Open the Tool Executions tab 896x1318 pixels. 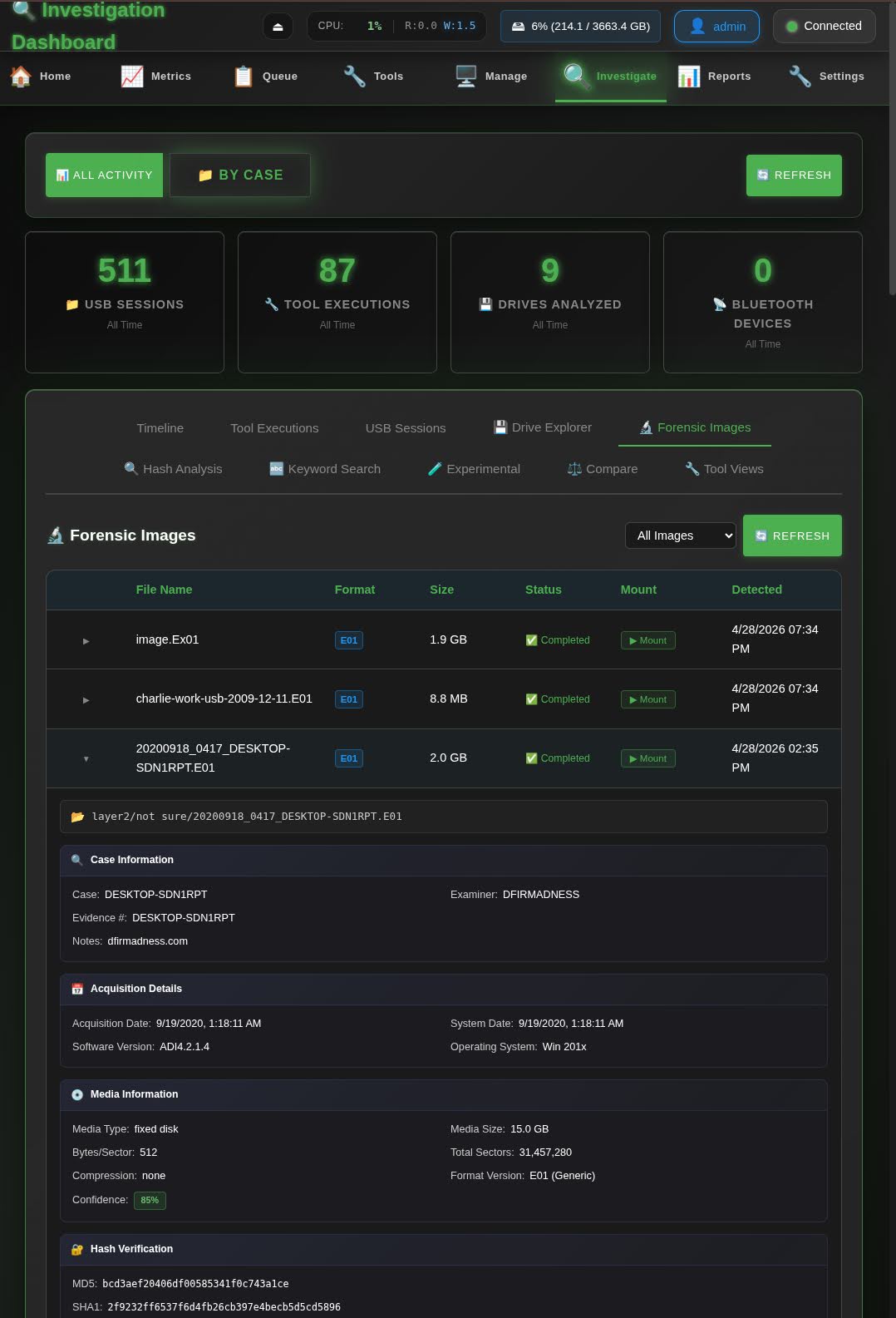[x=274, y=428]
